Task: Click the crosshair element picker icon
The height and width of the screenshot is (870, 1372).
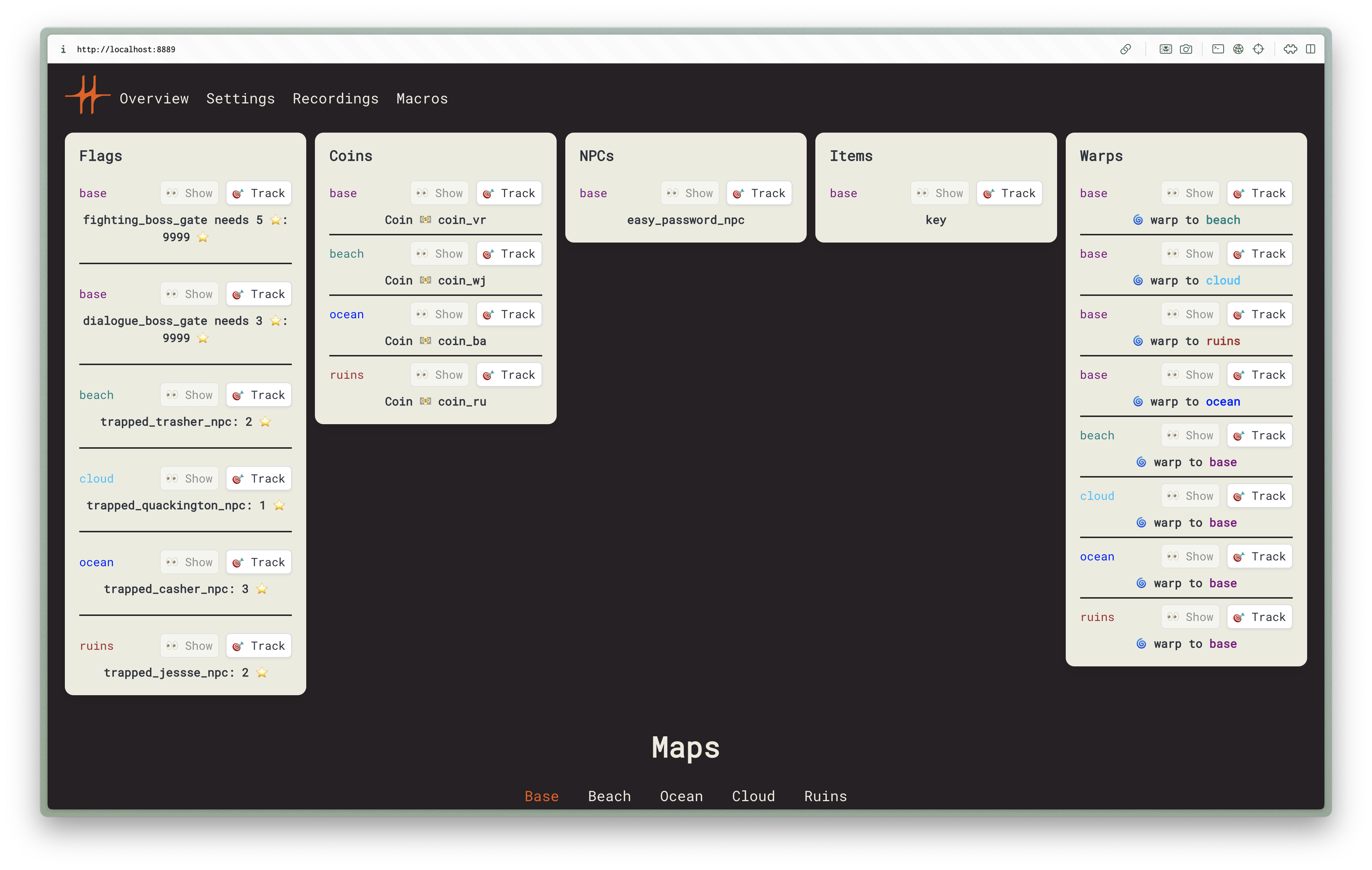Action: click(x=1258, y=49)
